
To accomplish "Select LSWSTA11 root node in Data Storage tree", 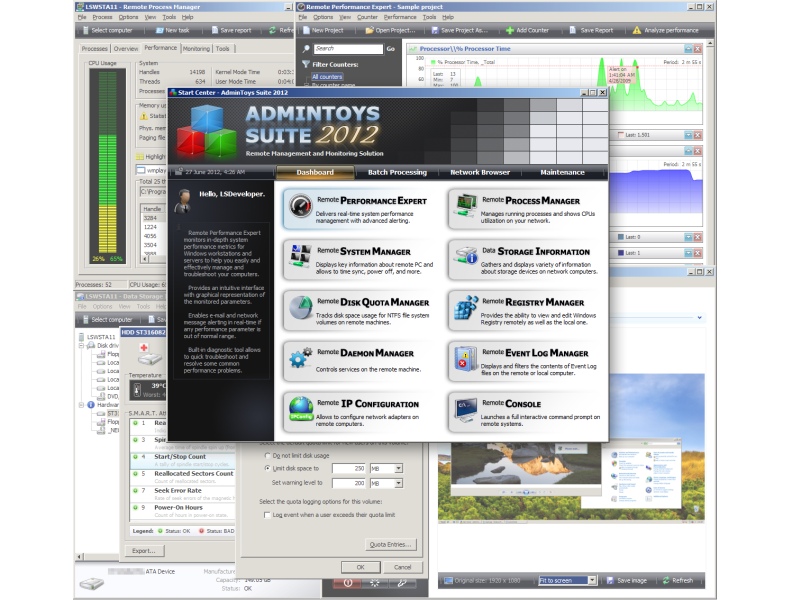I will 100,337.
